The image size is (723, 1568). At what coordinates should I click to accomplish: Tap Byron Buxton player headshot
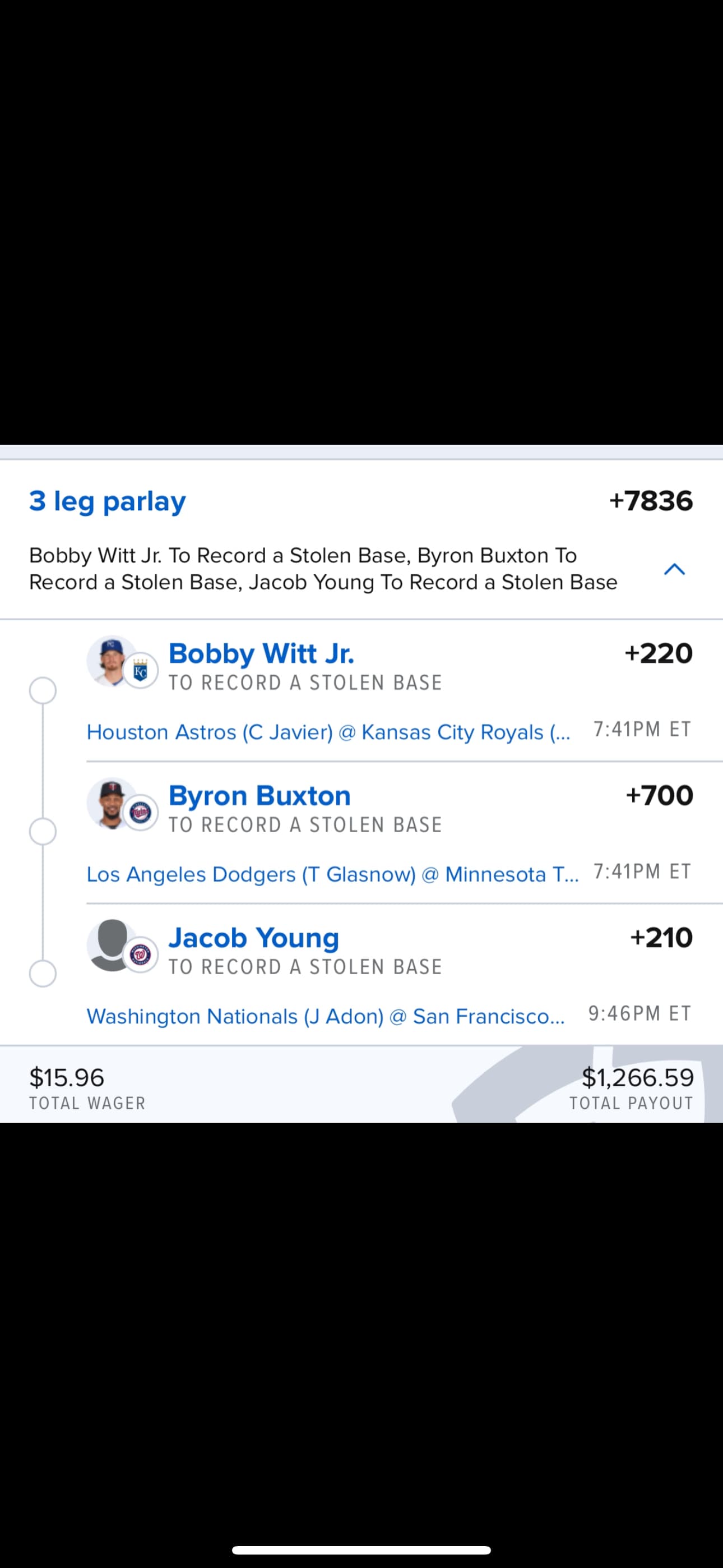coord(109,803)
